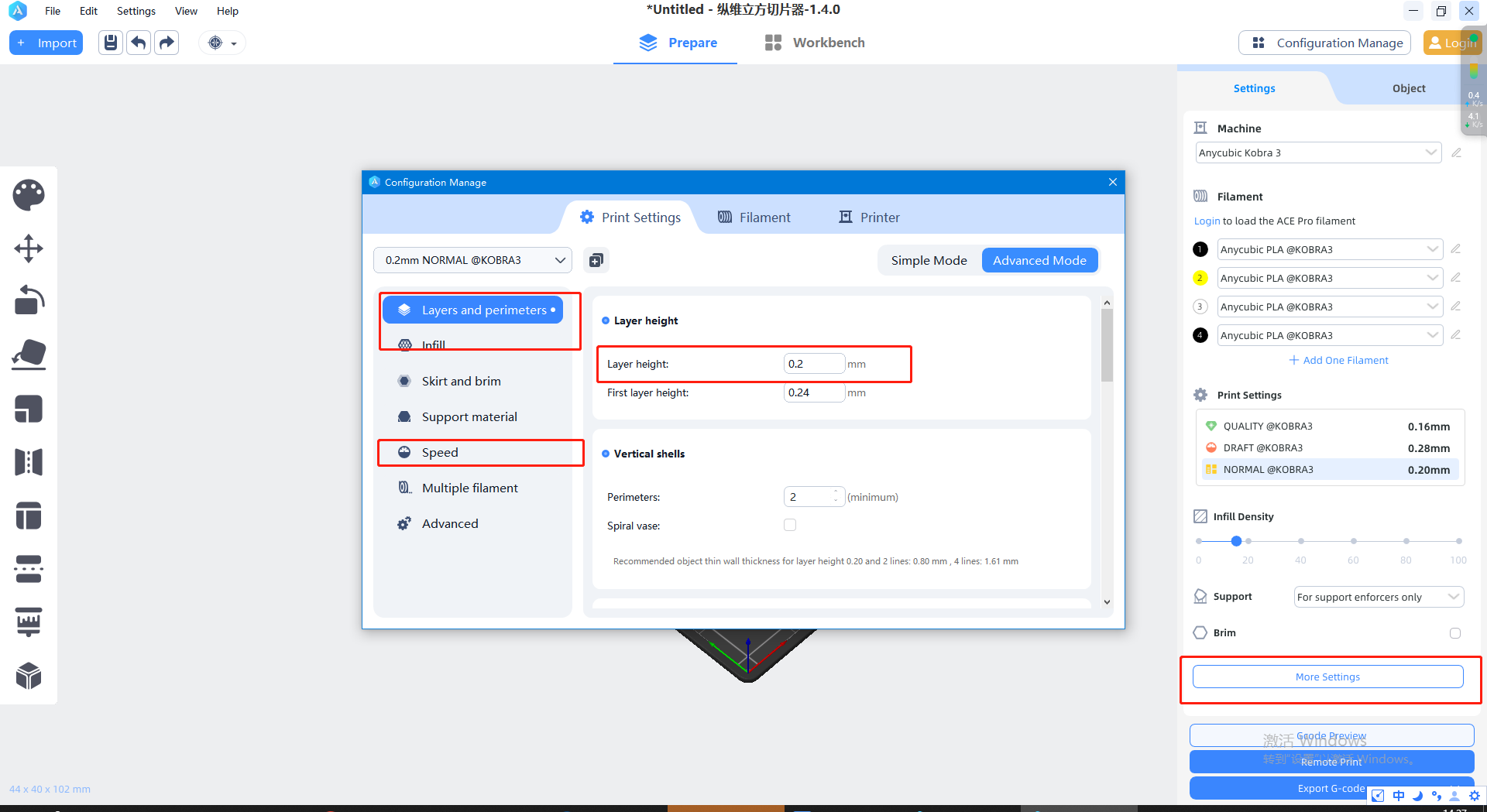Switch to the Object tab

tap(1408, 88)
